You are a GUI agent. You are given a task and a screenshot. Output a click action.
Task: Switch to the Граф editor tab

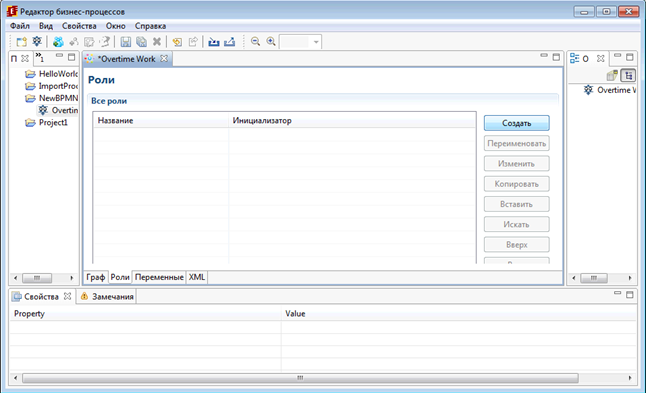point(96,277)
